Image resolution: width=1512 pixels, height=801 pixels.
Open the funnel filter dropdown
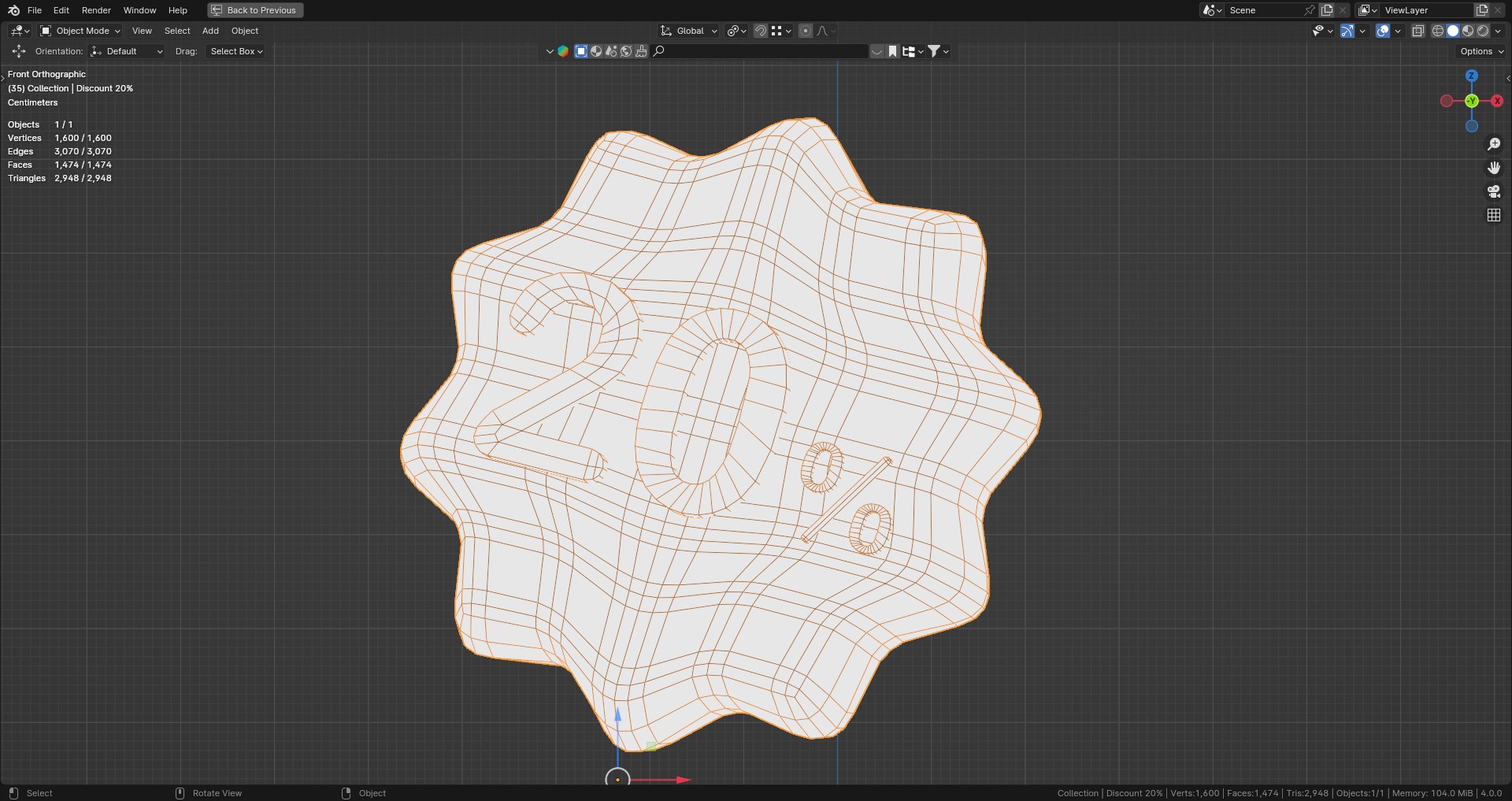point(938,51)
